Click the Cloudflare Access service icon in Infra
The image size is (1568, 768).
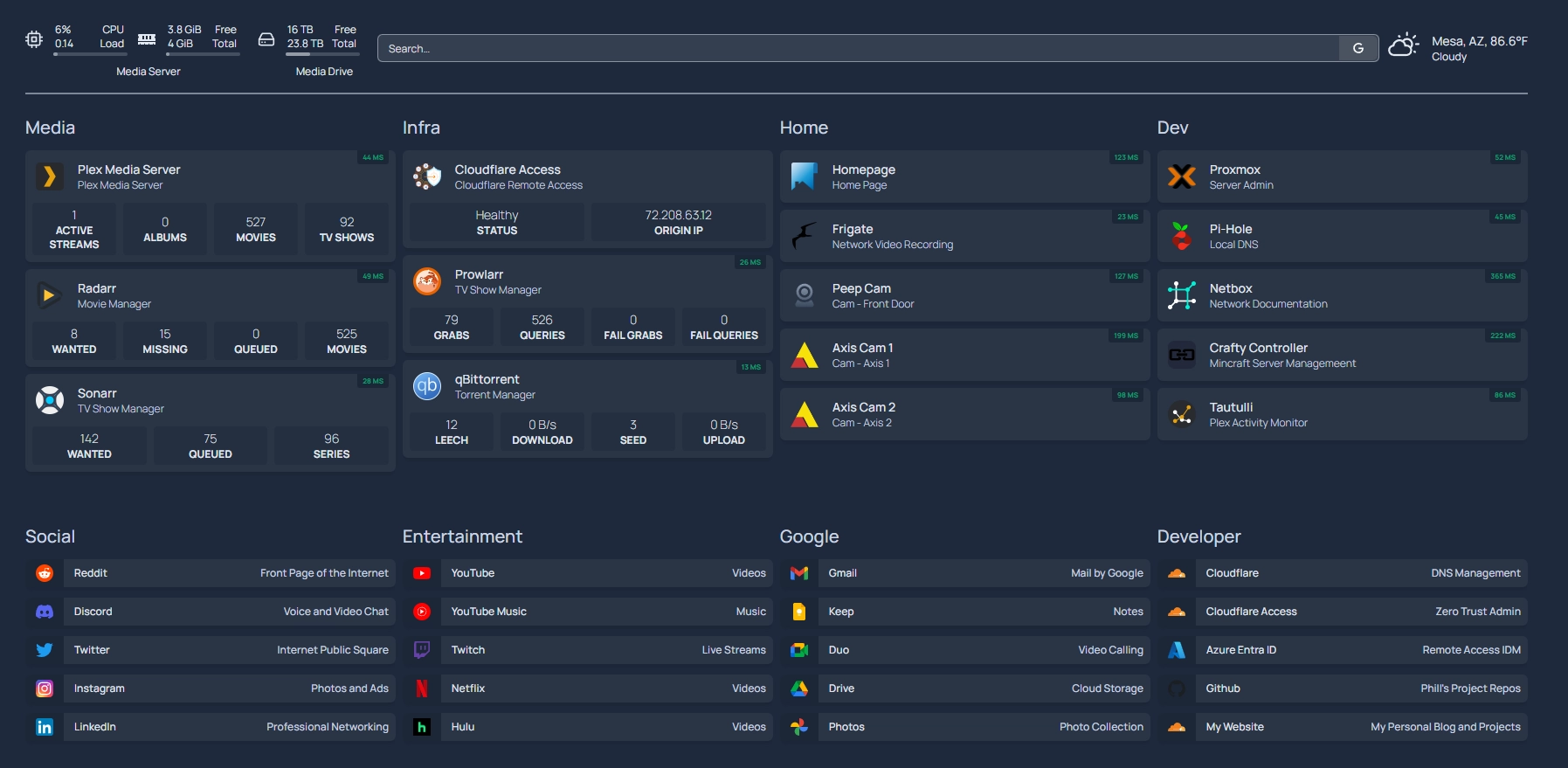[x=427, y=176]
